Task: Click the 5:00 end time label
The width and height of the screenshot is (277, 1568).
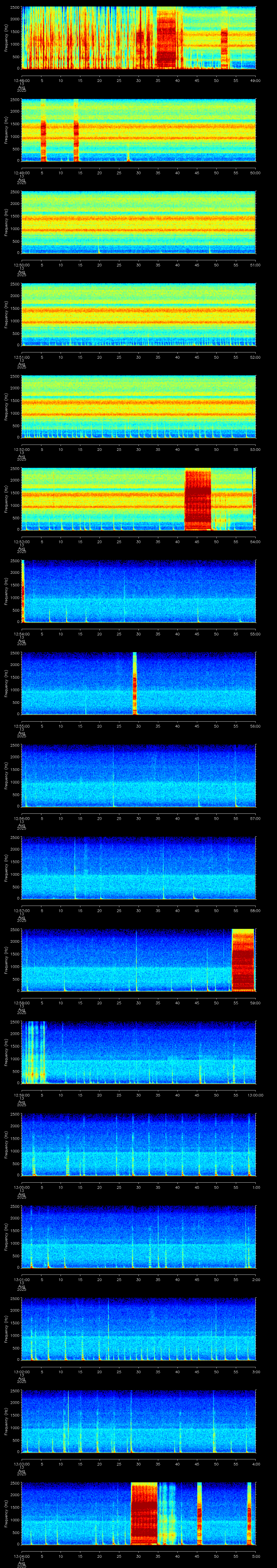Action: pyautogui.click(x=256, y=1556)
